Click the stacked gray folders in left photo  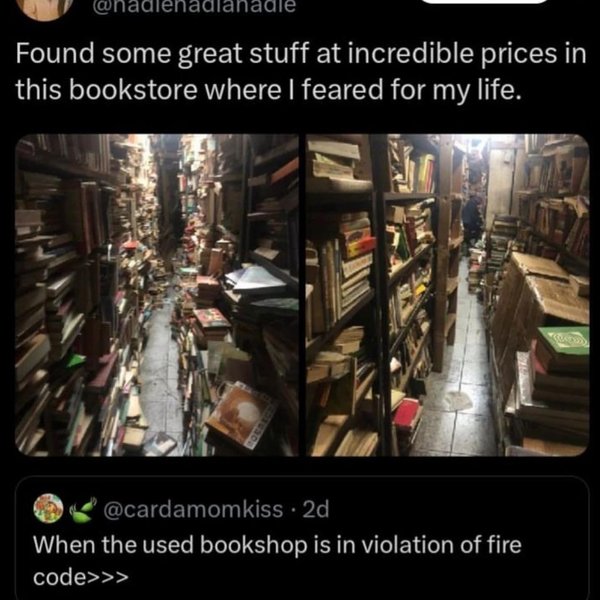[258, 284]
